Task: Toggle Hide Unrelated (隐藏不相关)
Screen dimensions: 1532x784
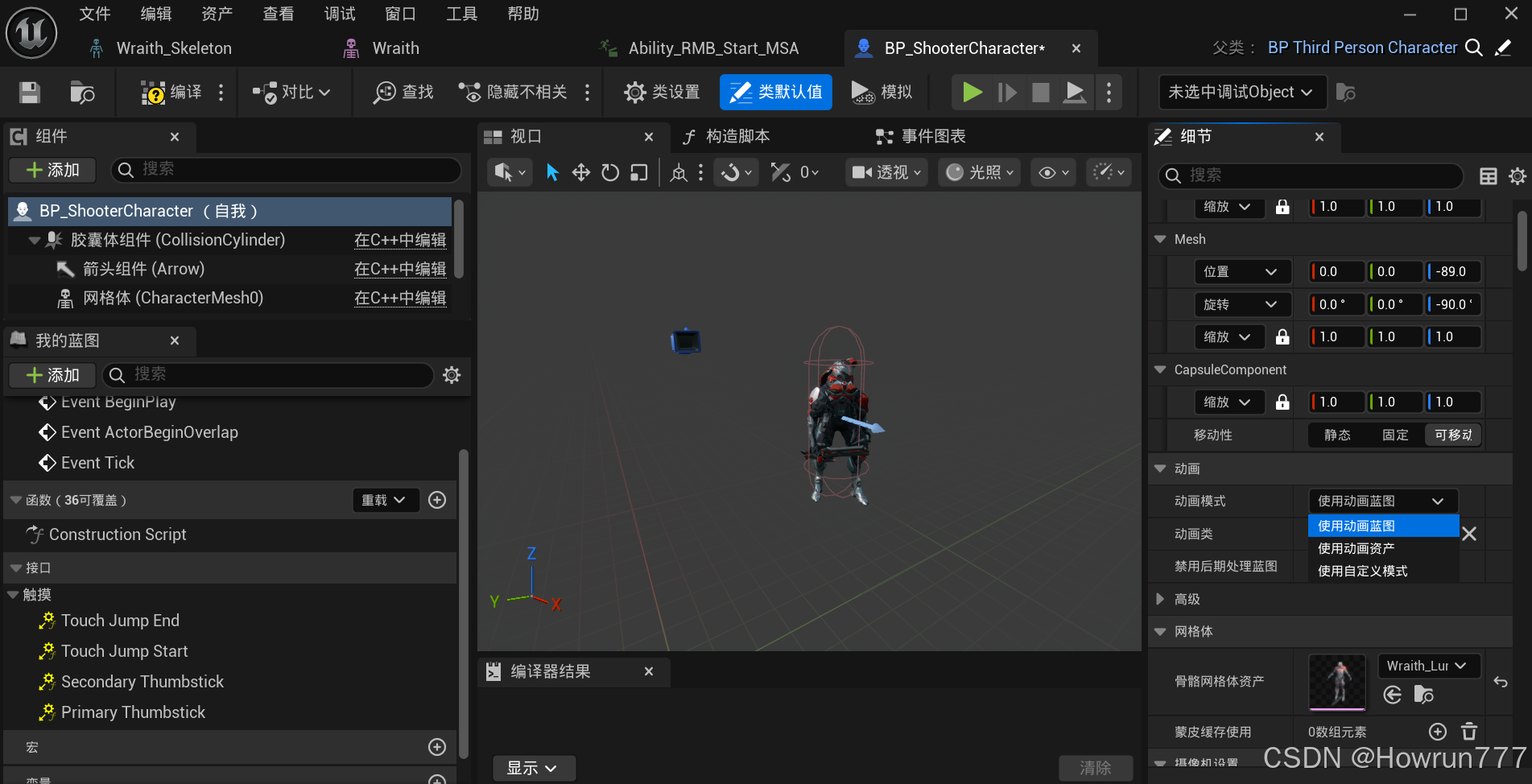Action: [513, 93]
